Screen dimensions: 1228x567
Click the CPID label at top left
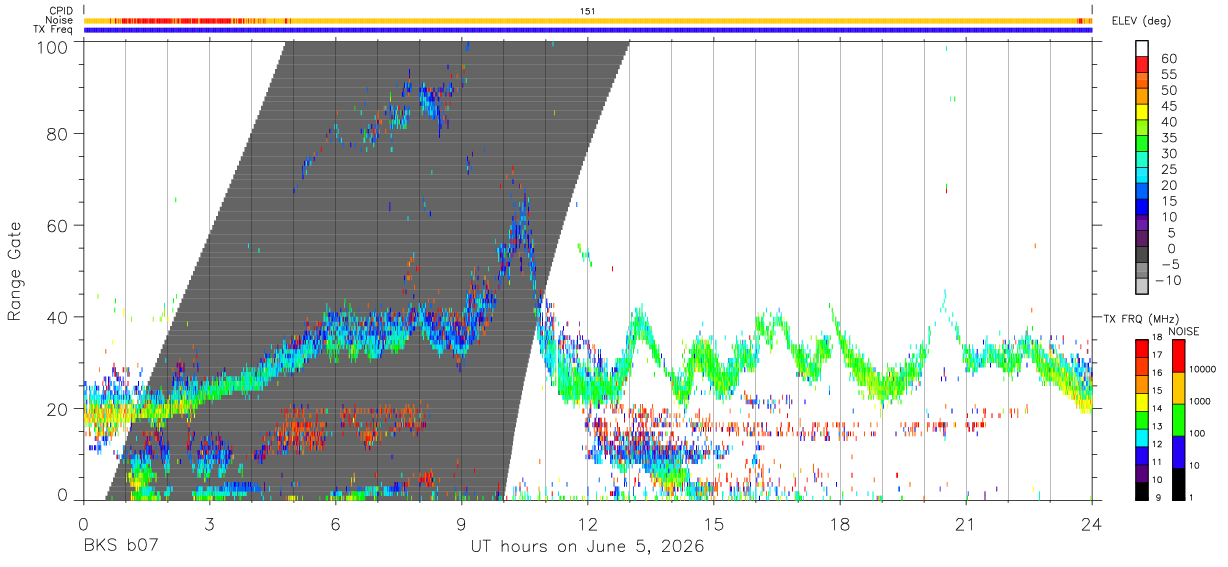coord(61,11)
